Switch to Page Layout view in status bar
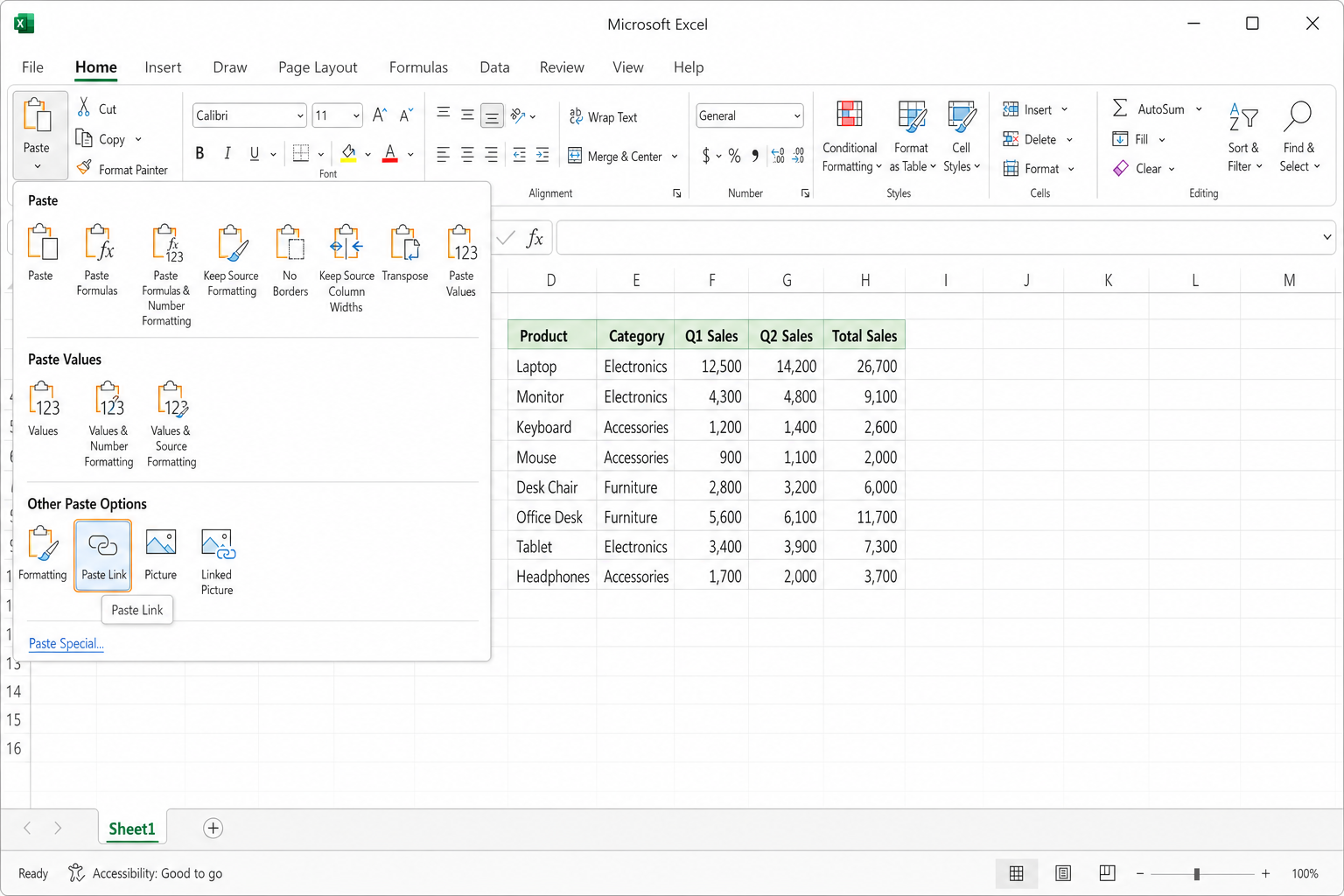Image resolution: width=1344 pixels, height=896 pixels. 1063,873
